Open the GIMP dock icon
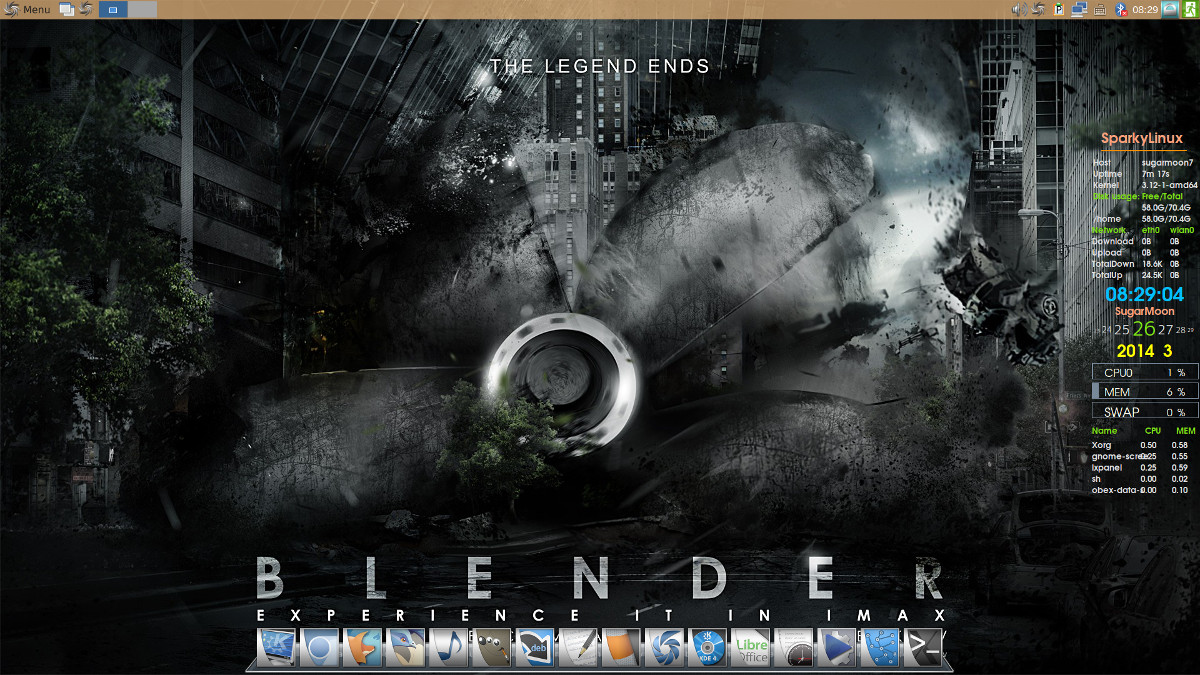Viewport: 1200px width, 675px height. coord(491,649)
